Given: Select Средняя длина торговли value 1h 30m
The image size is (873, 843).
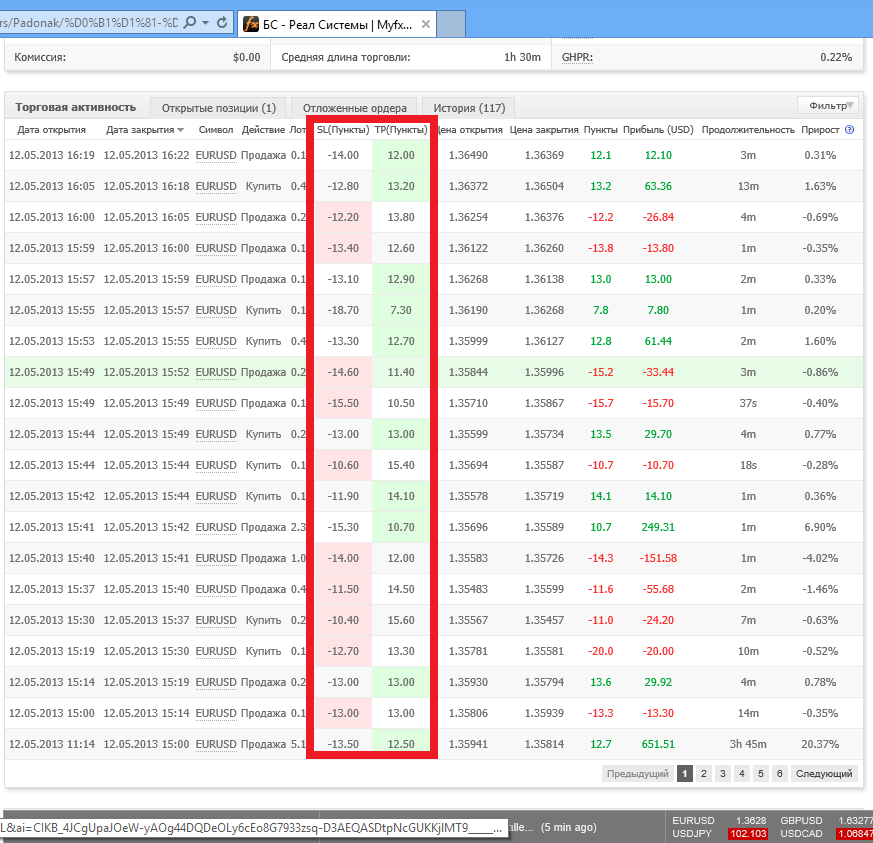Looking at the screenshot, I should pos(522,57).
